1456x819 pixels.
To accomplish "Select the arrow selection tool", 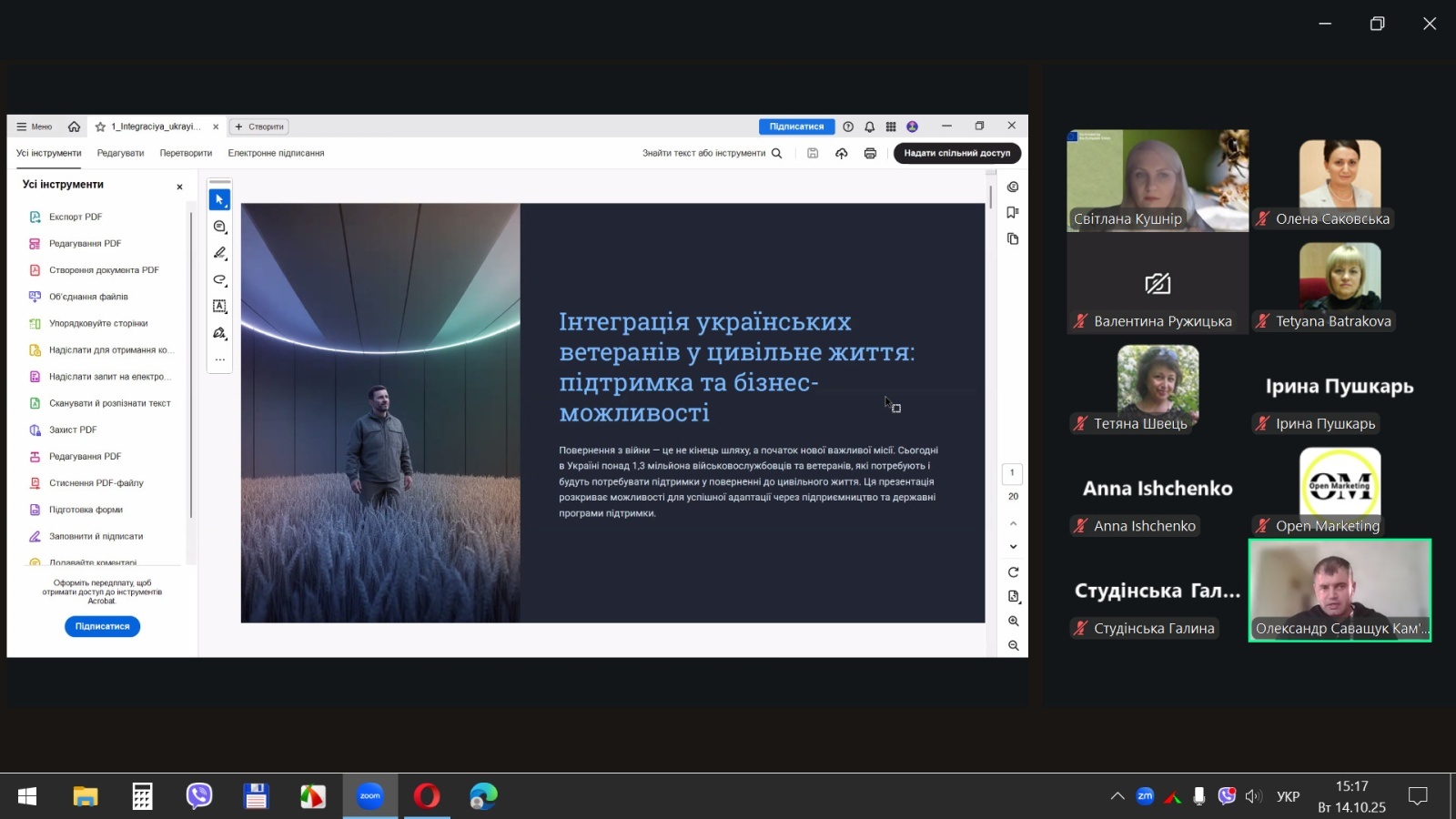I will pos(219,199).
